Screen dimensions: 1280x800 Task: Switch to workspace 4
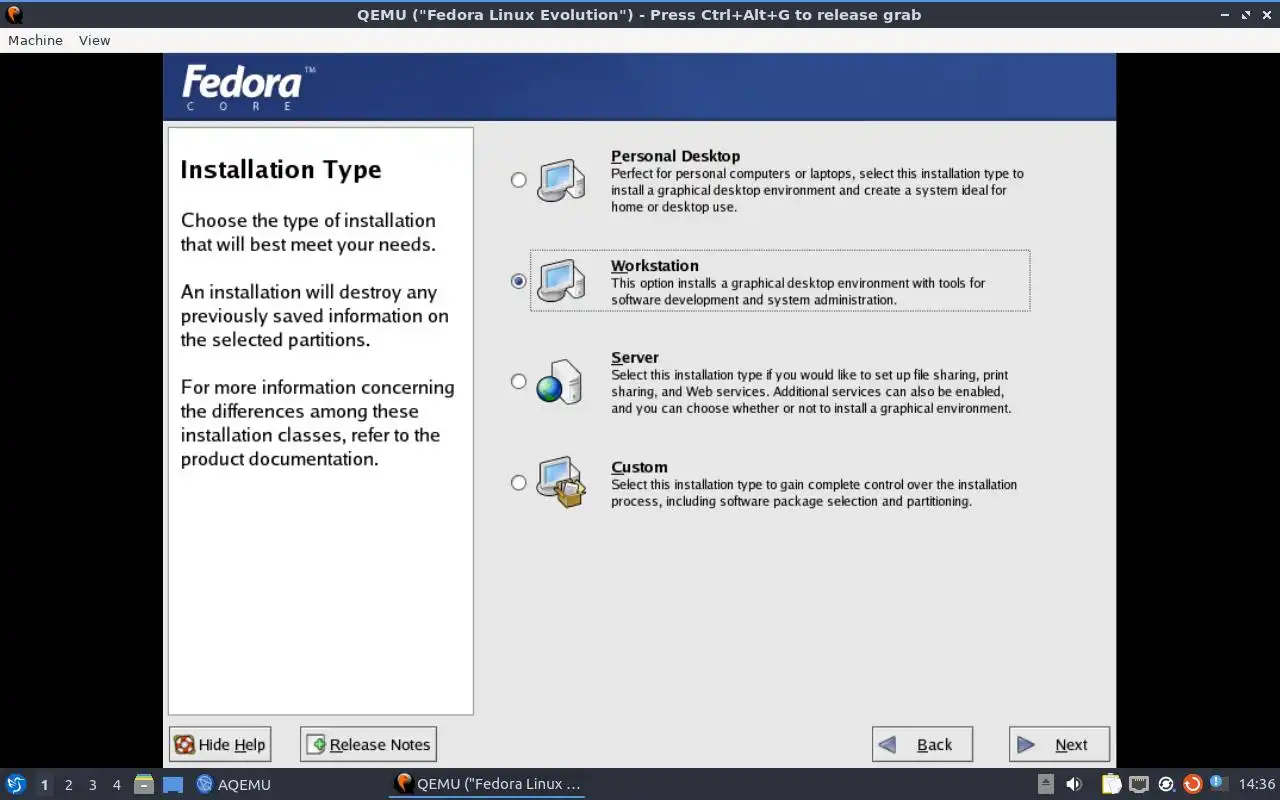[x=116, y=785]
